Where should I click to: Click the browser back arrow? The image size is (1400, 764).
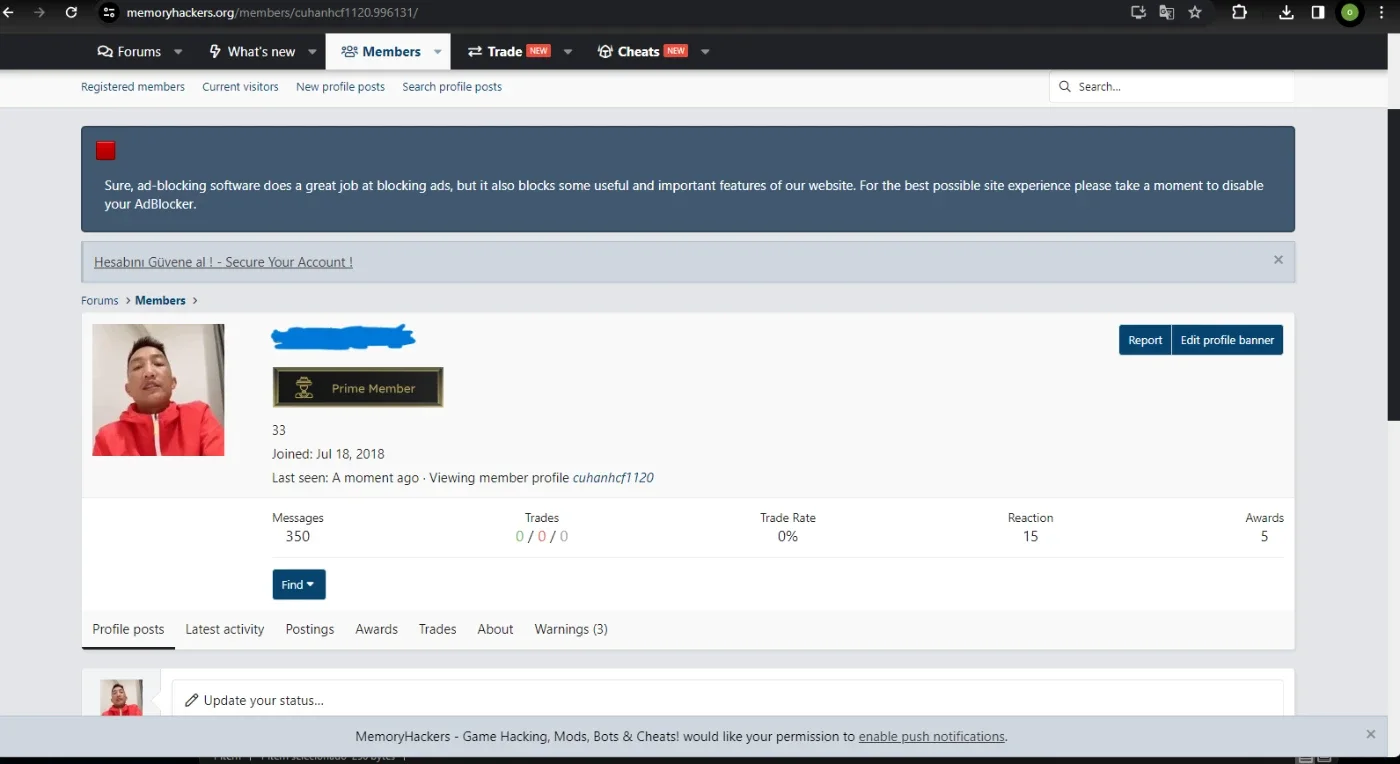click(x=8, y=12)
